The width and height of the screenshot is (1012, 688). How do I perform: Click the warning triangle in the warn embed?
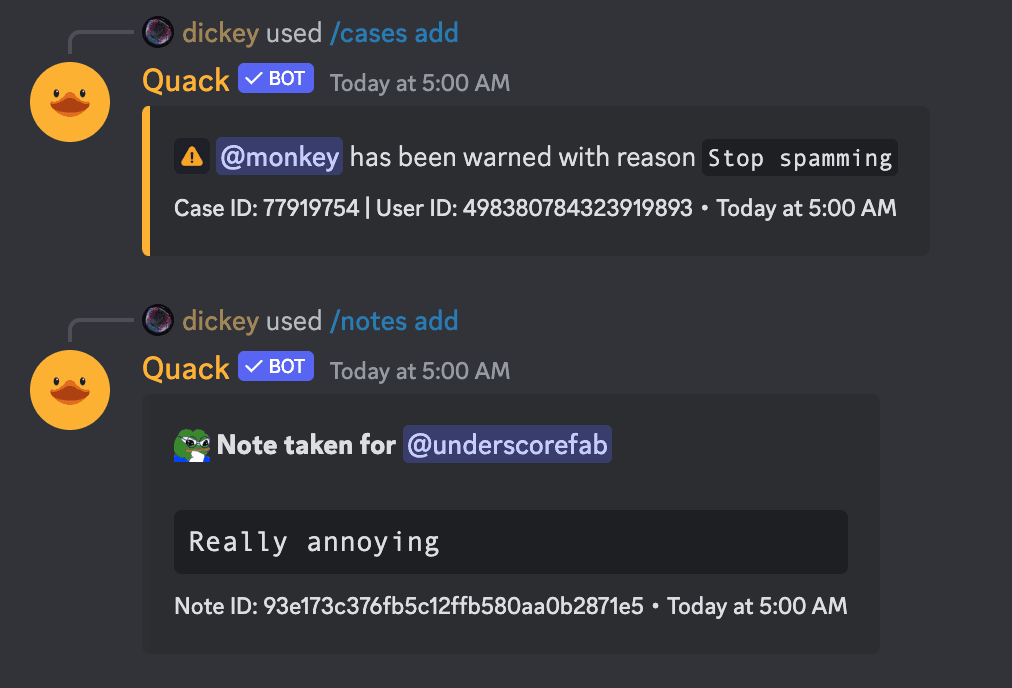(190, 157)
